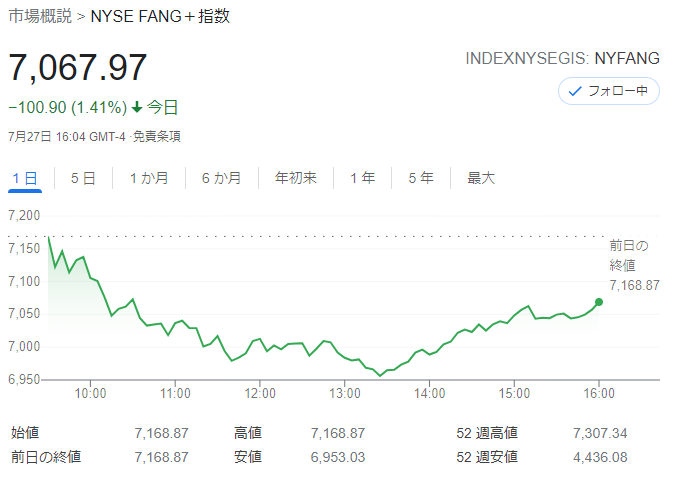Viewport: 673px width, 486px height.
Task: Click the checkmark icon in follow button
Action: click(574, 91)
